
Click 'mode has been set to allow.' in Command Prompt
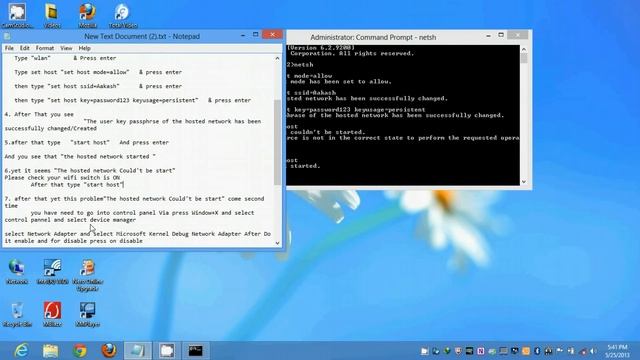[340, 82]
